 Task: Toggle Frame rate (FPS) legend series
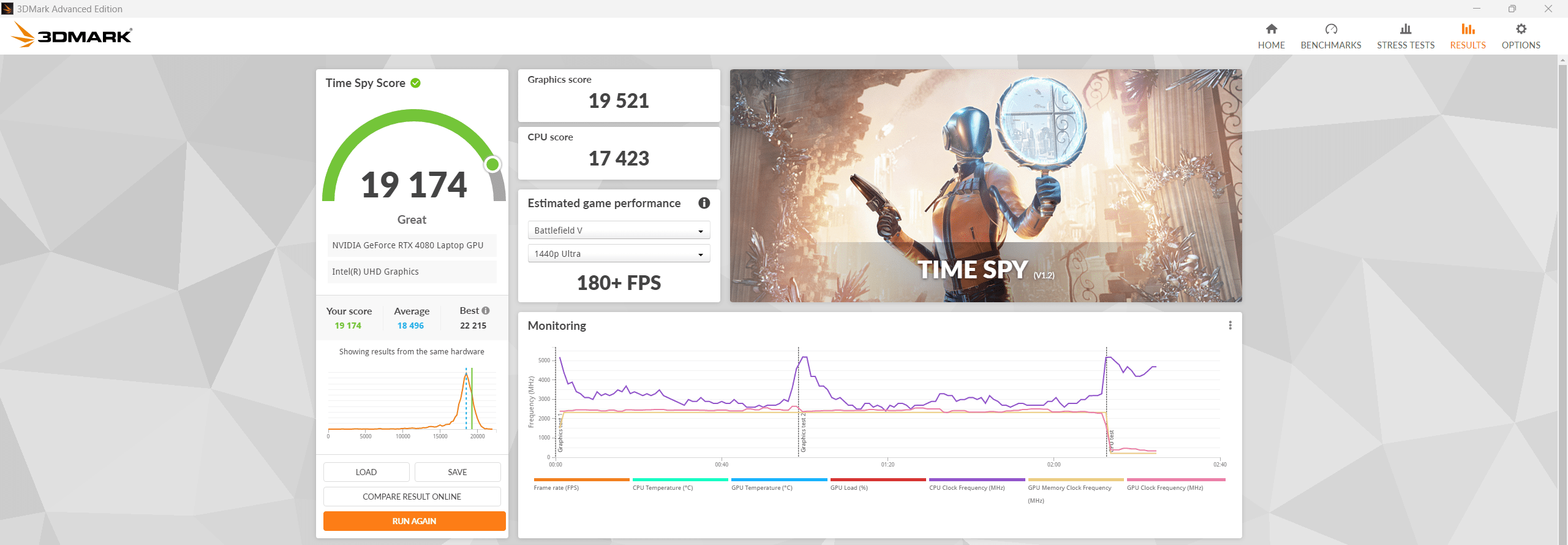[556, 488]
